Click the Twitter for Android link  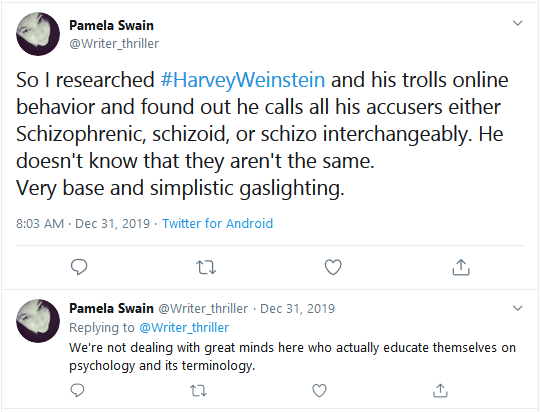(x=217, y=224)
